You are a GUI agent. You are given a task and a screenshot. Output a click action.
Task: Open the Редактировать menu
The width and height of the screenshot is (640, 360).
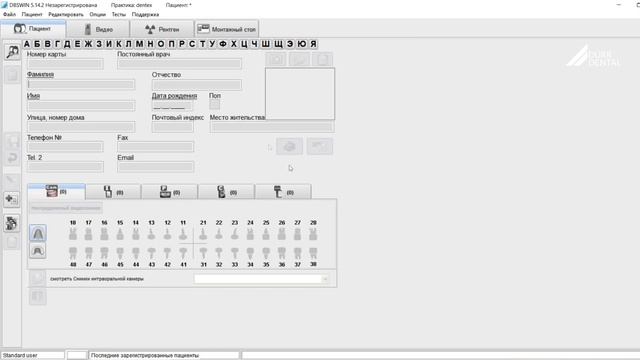pos(66,14)
